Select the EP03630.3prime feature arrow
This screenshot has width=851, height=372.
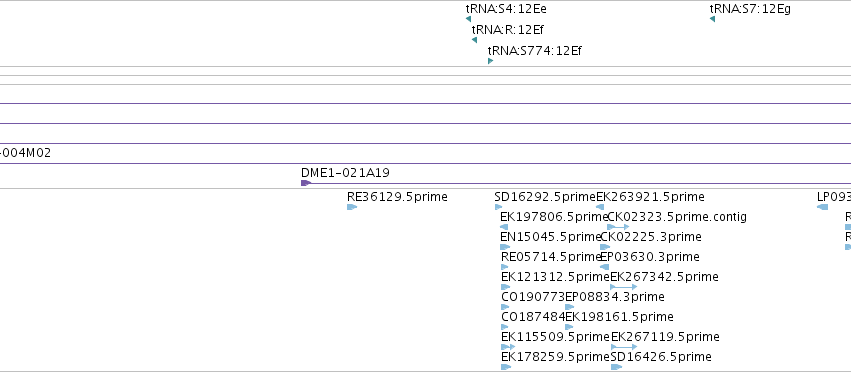(605, 267)
